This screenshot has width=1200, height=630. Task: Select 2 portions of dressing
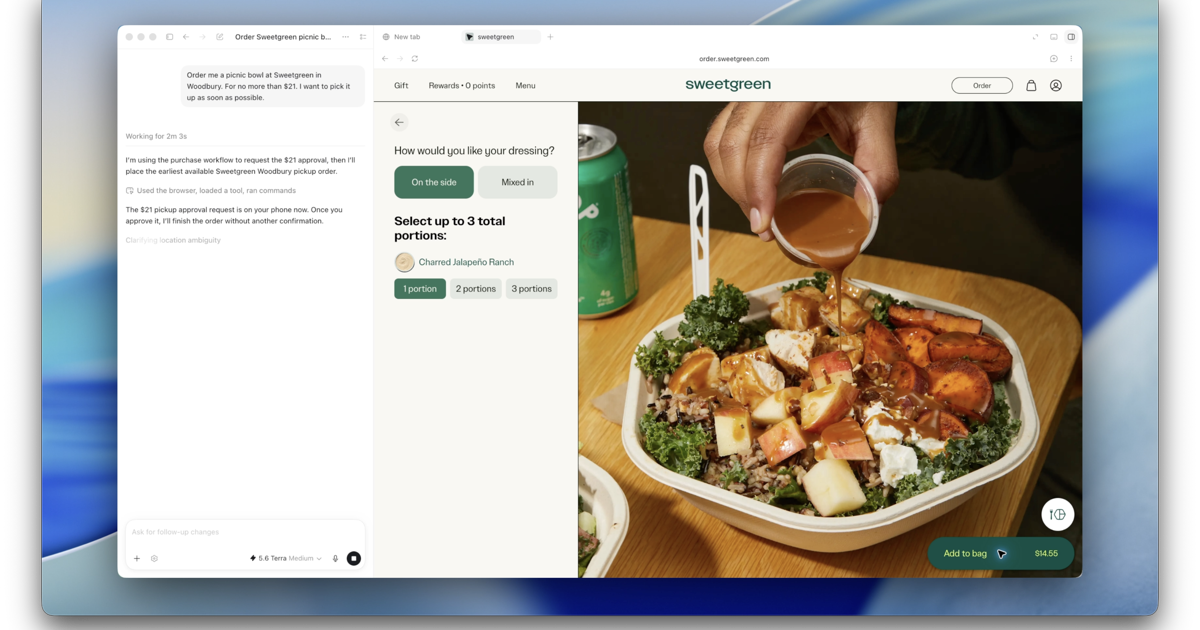coord(476,289)
